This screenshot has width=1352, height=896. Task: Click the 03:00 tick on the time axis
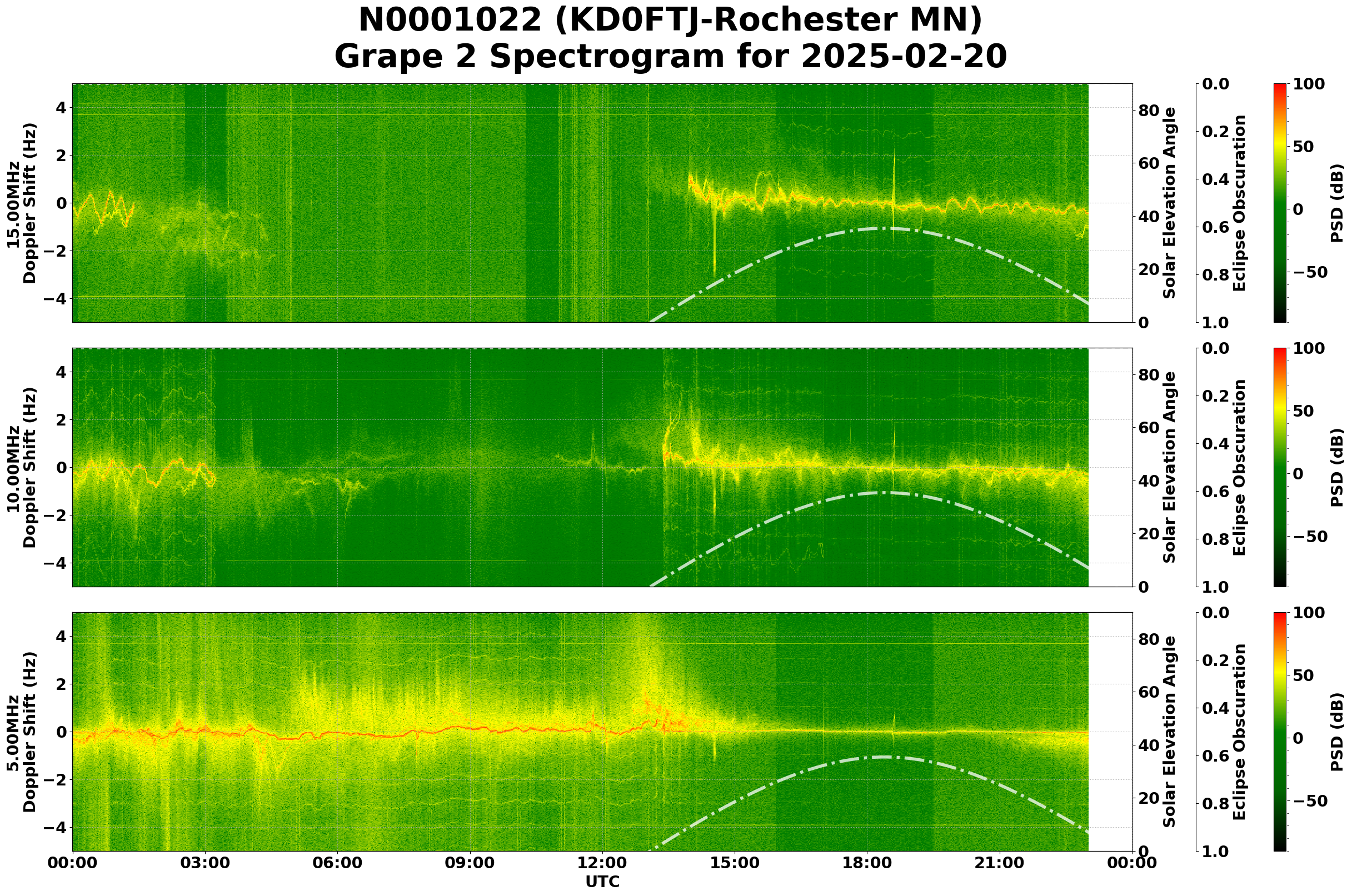[205, 863]
